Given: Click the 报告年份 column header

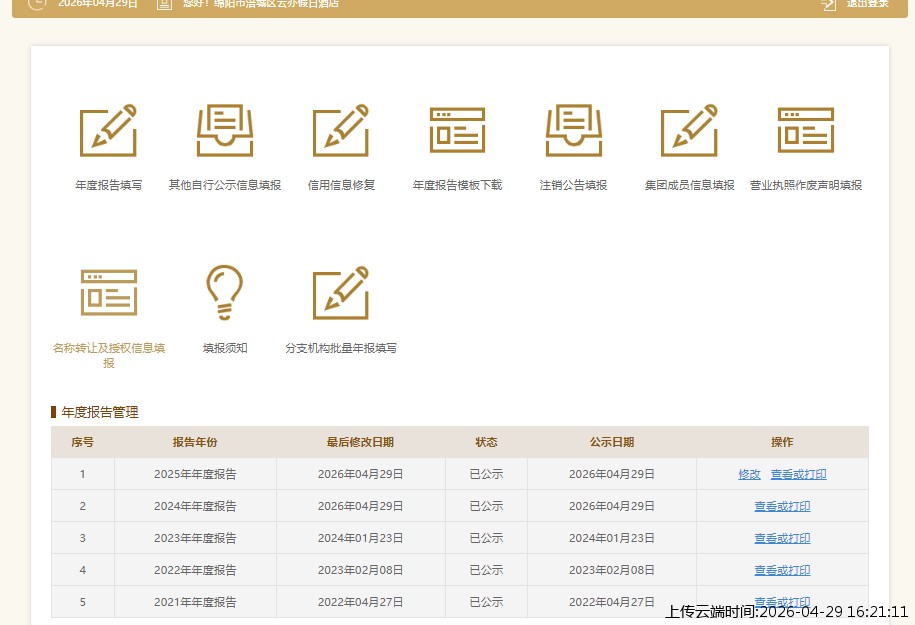Looking at the screenshot, I should click(x=195, y=442).
